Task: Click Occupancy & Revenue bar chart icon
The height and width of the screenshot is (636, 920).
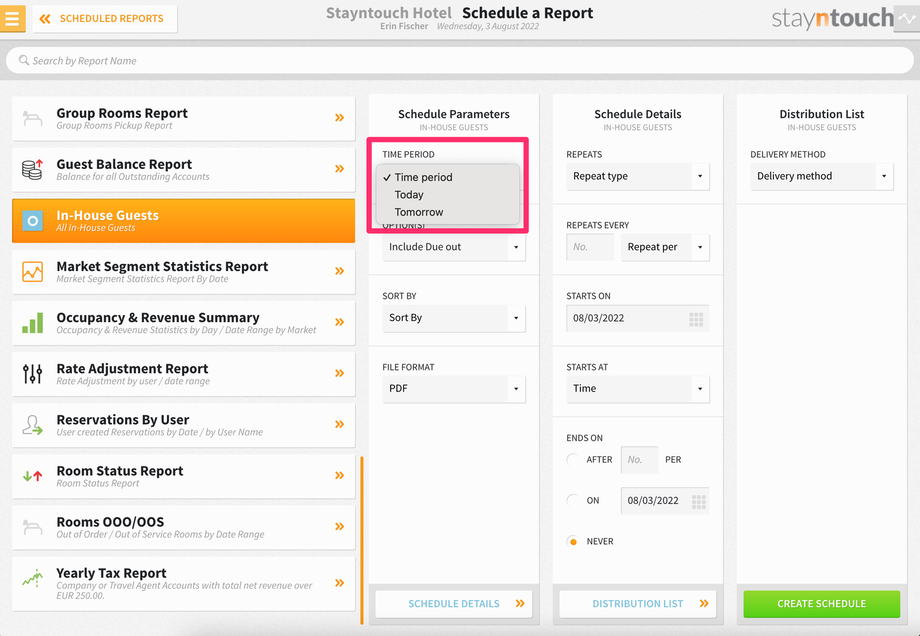Action: click(x=32, y=323)
